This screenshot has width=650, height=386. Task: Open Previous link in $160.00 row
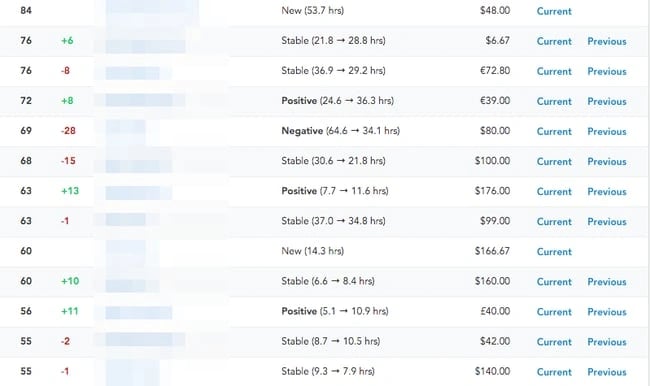point(607,282)
